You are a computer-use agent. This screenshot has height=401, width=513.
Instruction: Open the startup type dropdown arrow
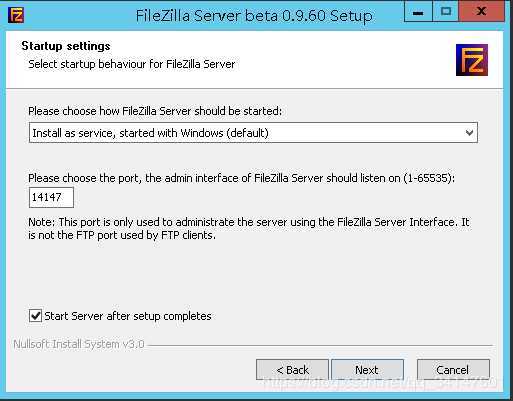coord(469,133)
